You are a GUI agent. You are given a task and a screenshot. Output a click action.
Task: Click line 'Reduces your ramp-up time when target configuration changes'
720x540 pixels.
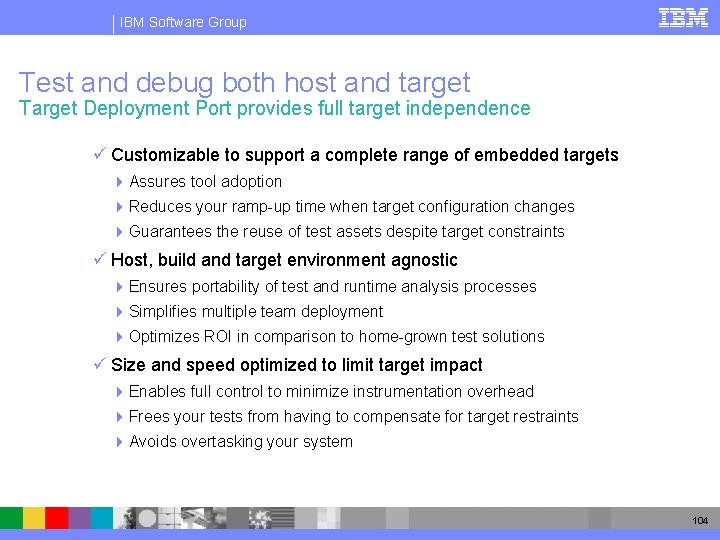click(352, 207)
